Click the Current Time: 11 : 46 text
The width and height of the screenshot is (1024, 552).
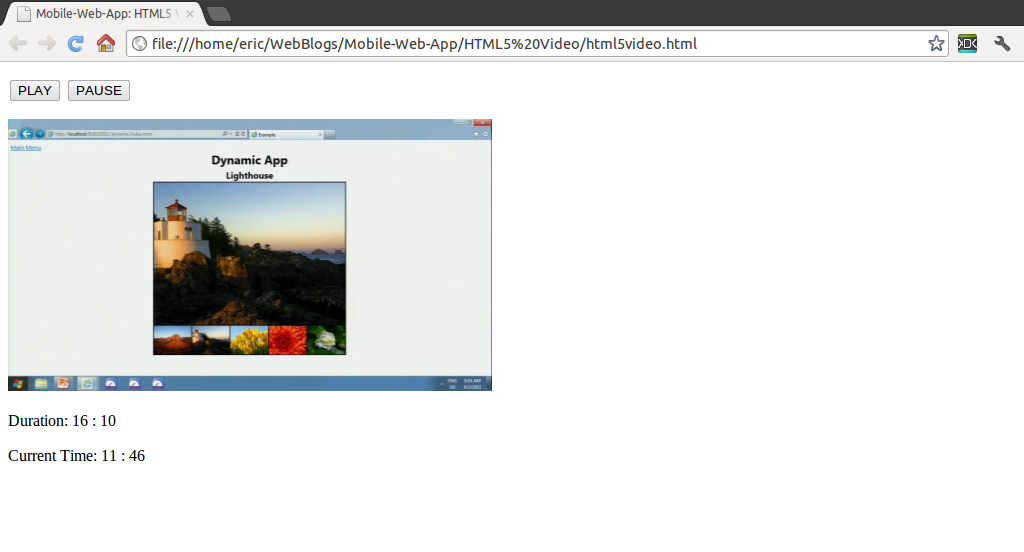(76, 456)
